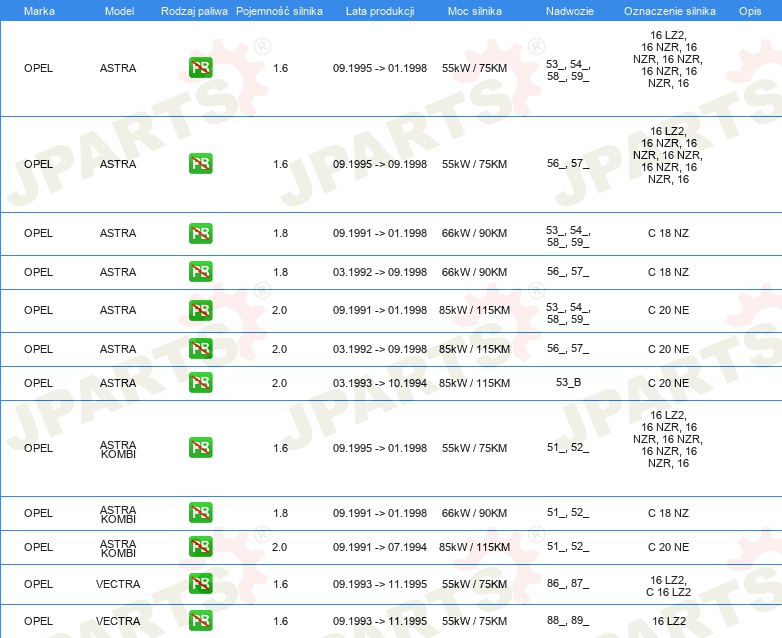Click fuel icon in Astra Kombi 1.8 row
This screenshot has width=782, height=638.
pyautogui.click(x=200, y=512)
